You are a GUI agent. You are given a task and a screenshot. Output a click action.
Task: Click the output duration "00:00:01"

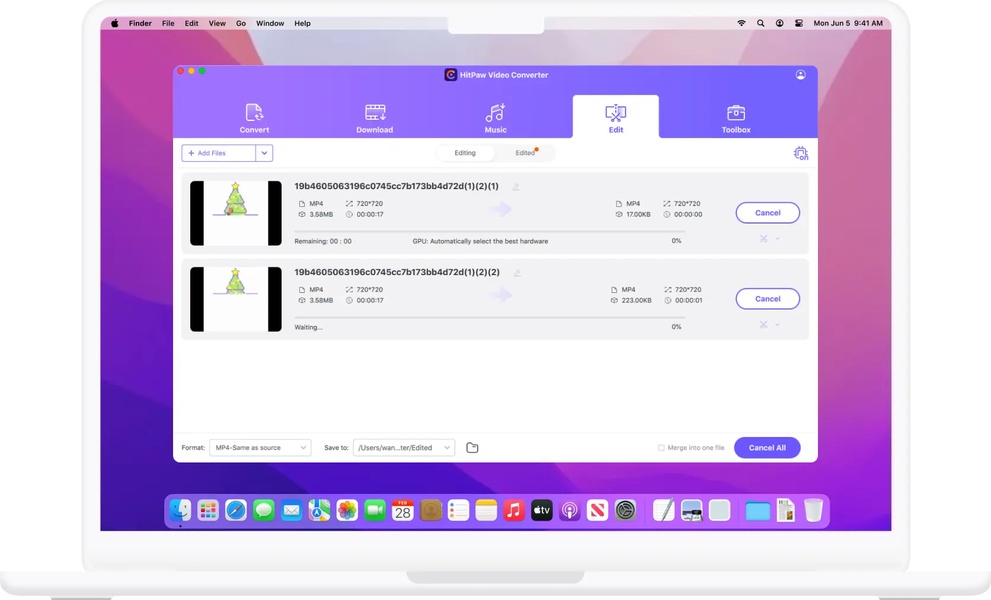click(688, 300)
